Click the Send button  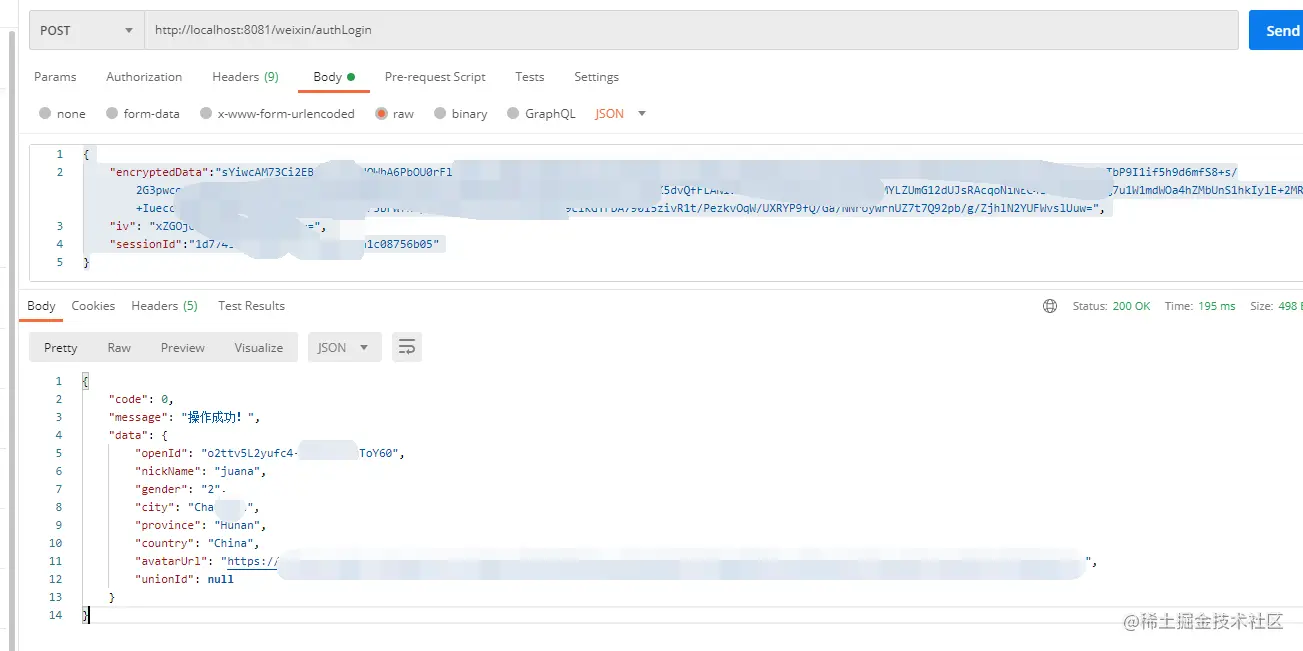(x=1276, y=30)
